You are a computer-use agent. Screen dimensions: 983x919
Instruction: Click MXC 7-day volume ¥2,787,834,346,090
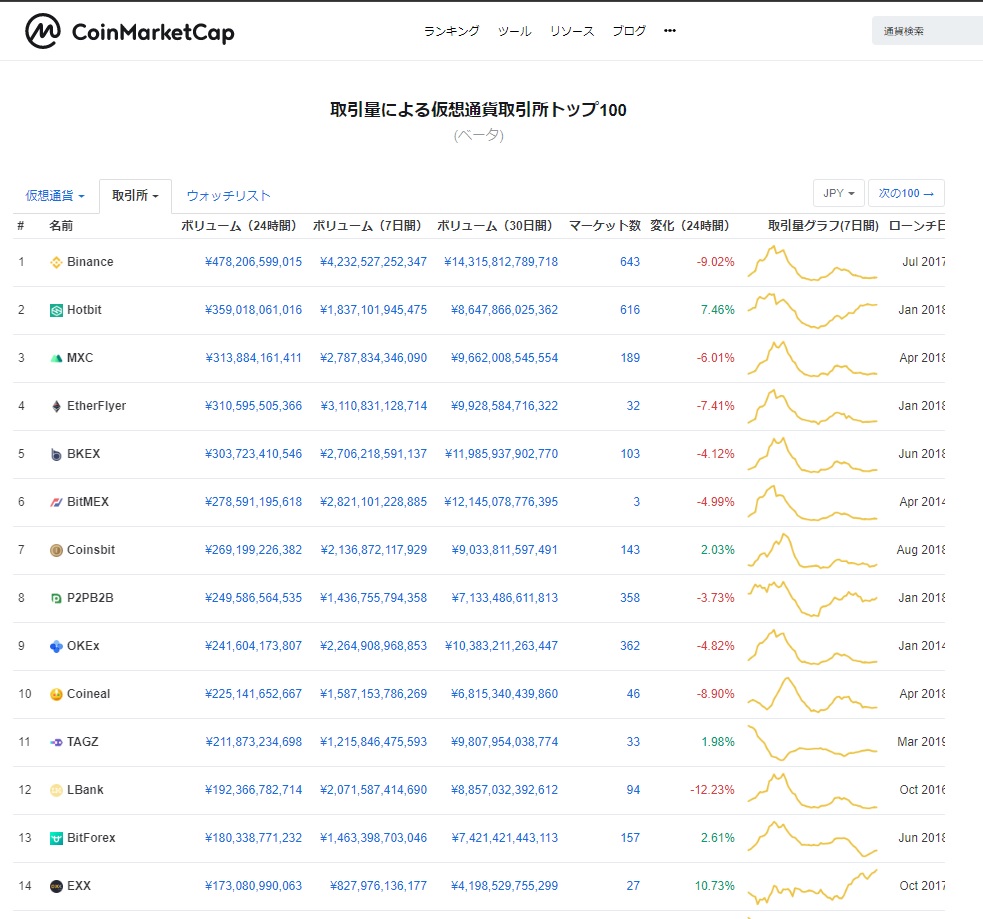pyautogui.click(x=373, y=358)
